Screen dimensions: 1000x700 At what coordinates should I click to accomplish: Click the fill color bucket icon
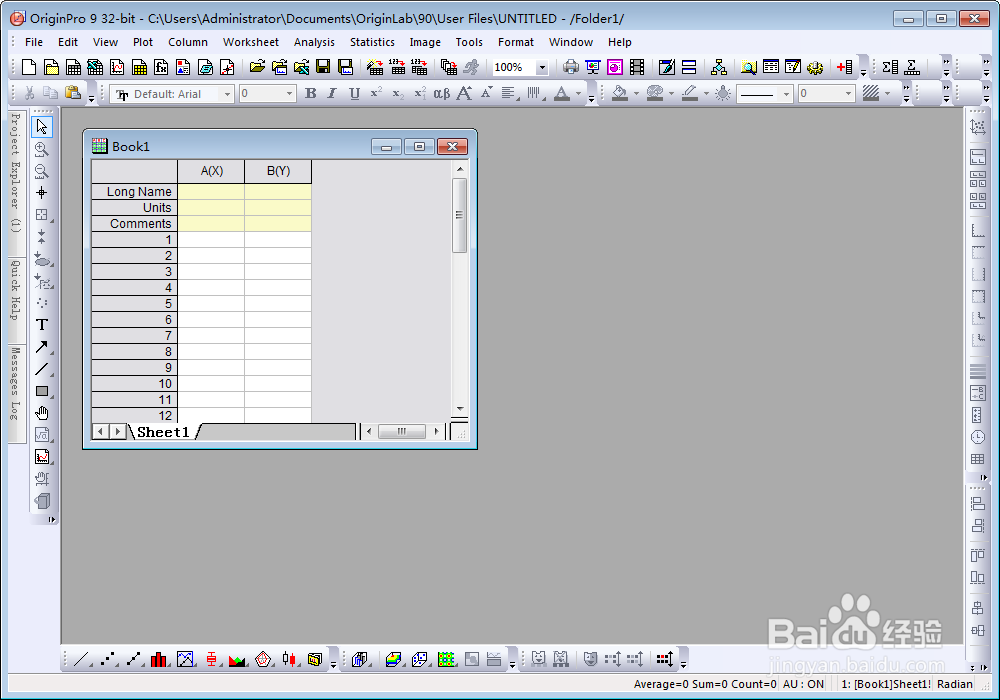pos(619,93)
